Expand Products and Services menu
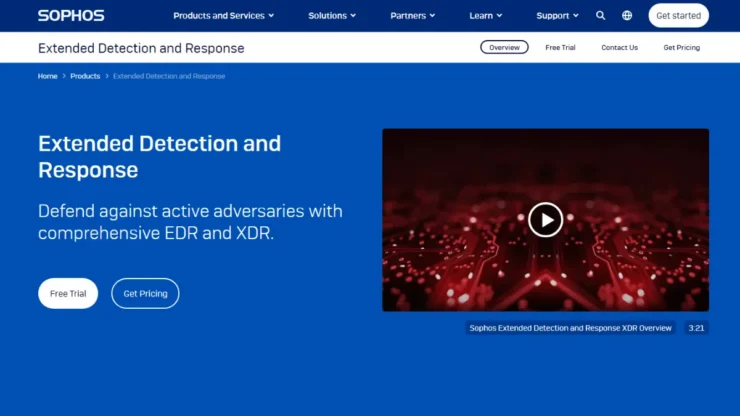 (223, 16)
